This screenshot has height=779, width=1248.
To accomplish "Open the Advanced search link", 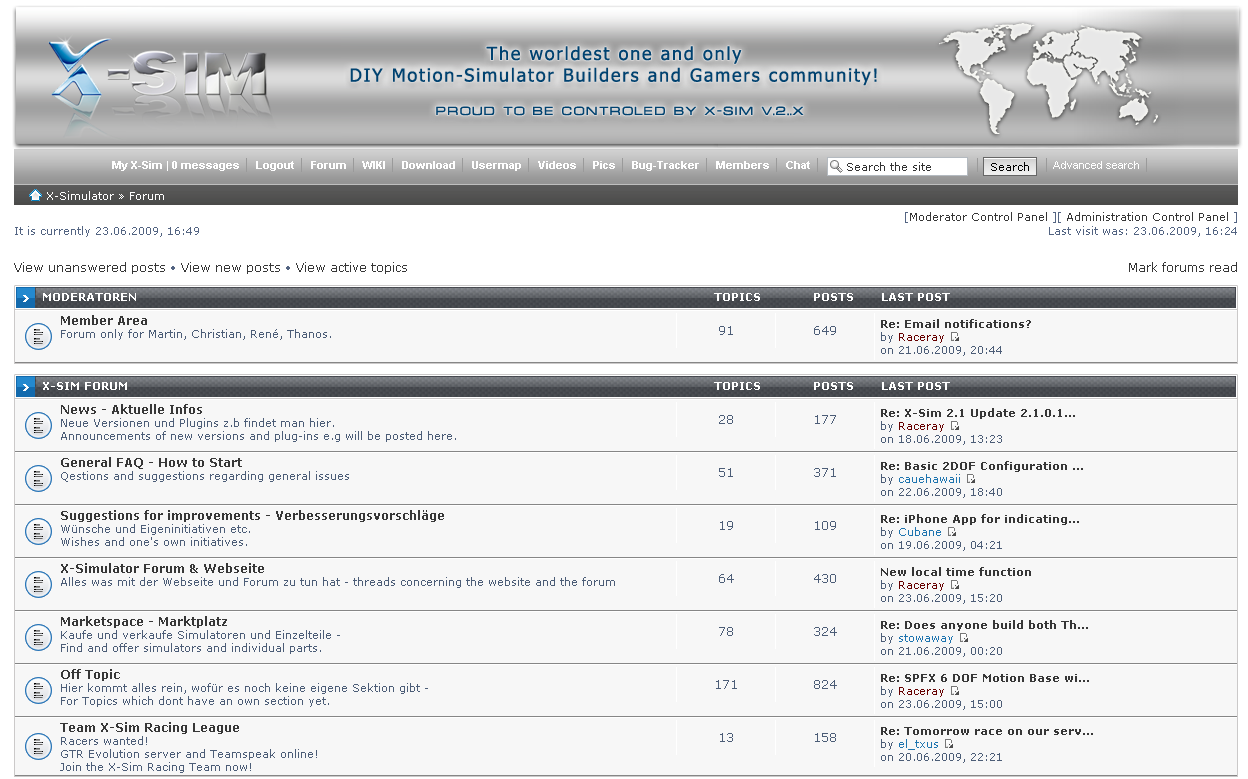I will pos(1096,165).
